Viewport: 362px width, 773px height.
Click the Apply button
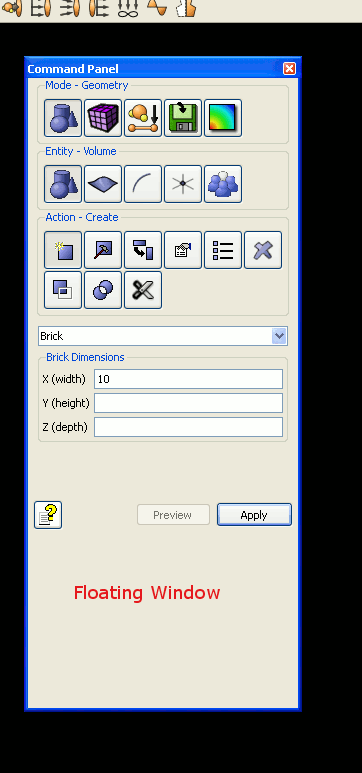click(x=254, y=515)
